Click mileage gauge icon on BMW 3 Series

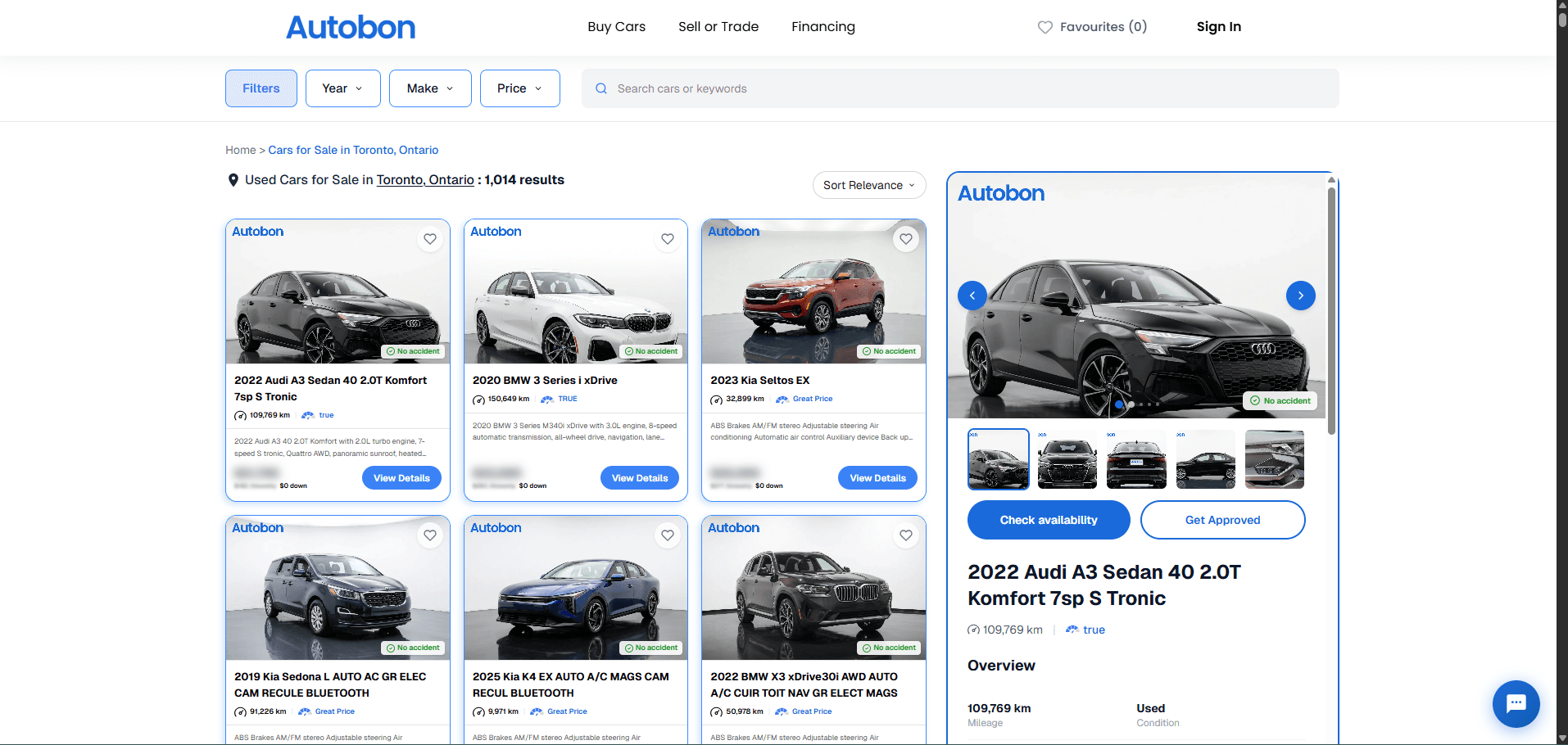(x=478, y=400)
